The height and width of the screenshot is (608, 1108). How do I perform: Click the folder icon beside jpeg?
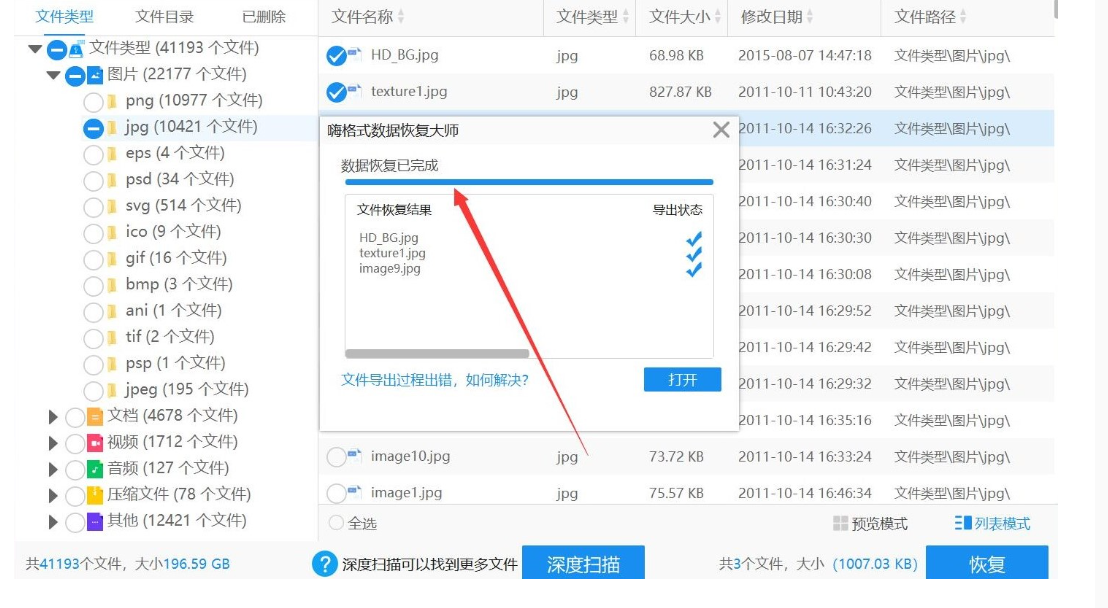(112, 390)
